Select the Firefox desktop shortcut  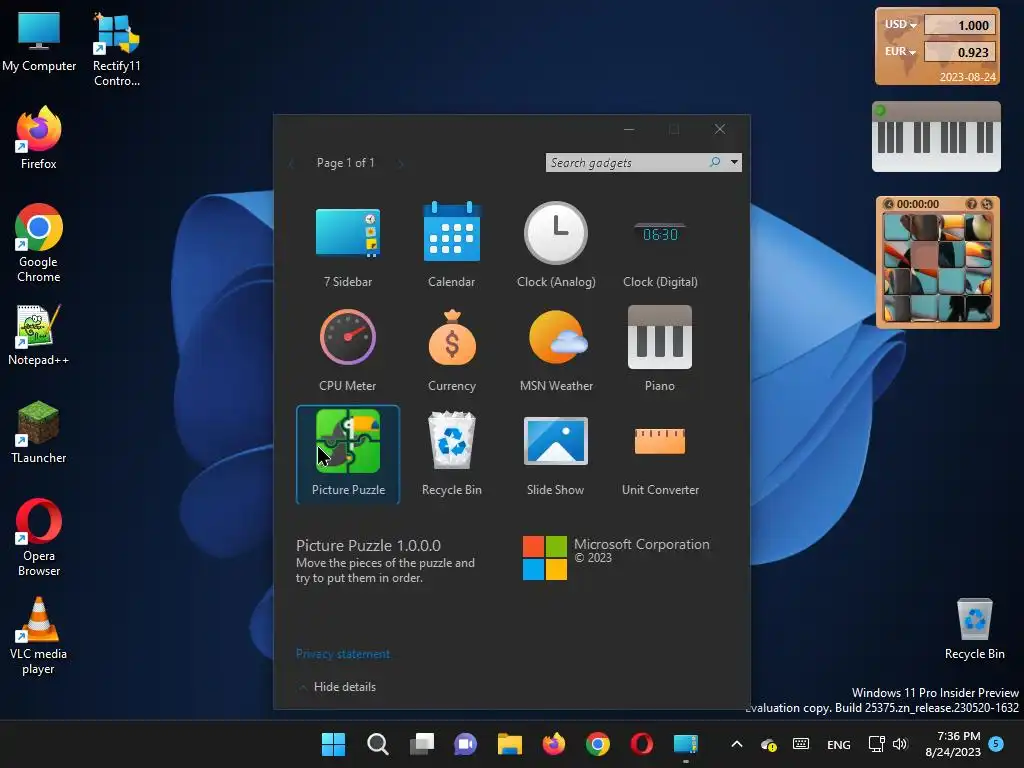pyautogui.click(x=39, y=138)
